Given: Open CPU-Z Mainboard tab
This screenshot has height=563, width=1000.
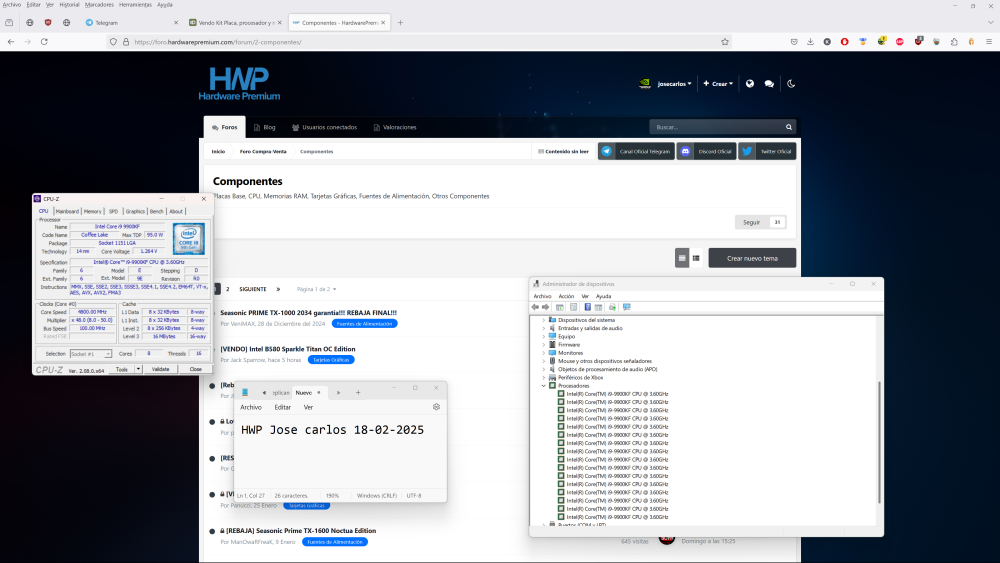Looking at the screenshot, I should [x=67, y=211].
